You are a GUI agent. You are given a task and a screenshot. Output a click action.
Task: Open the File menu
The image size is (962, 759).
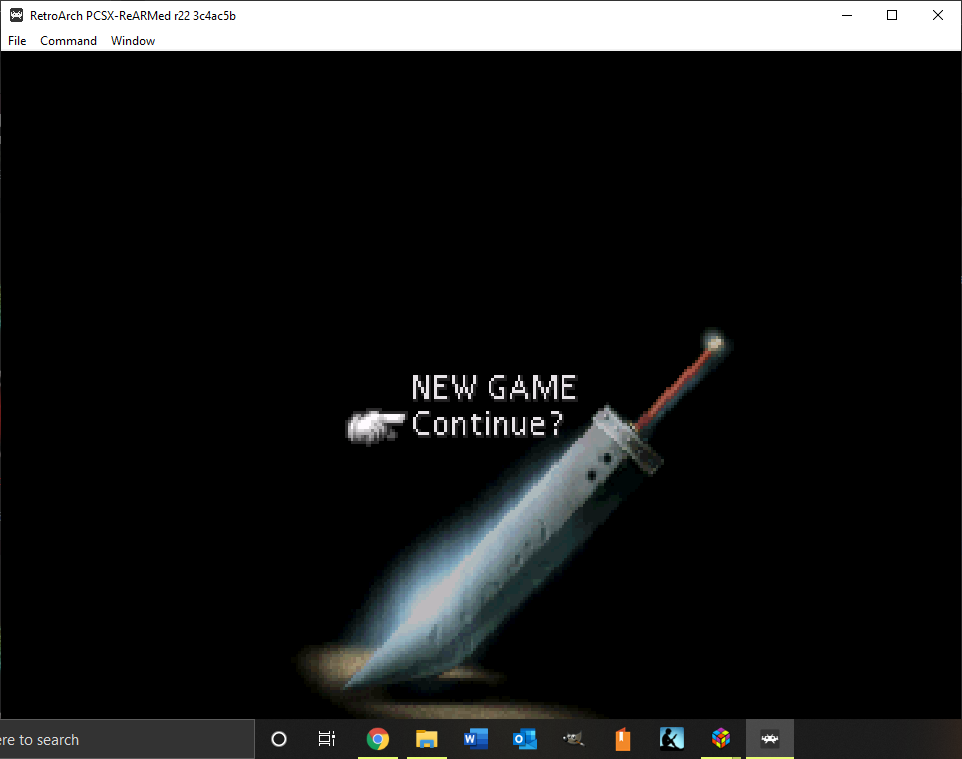pos(17,40)
